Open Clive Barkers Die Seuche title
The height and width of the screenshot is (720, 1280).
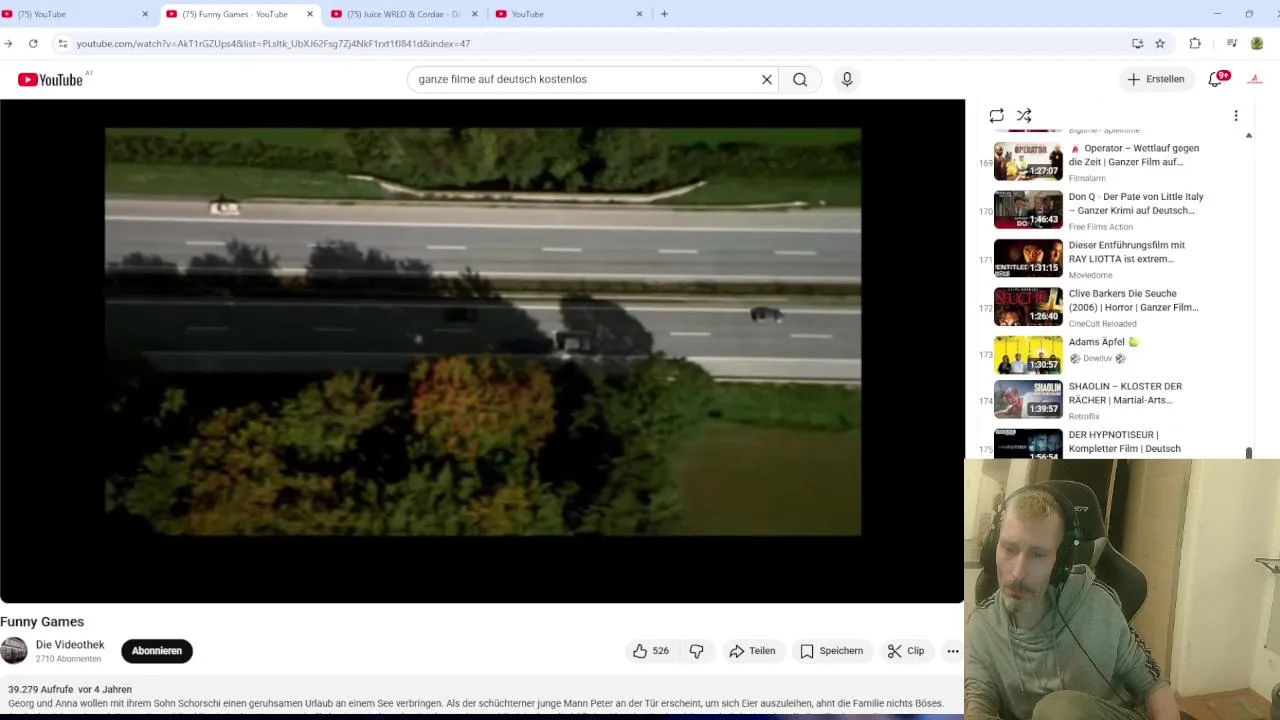[1133, 300]
